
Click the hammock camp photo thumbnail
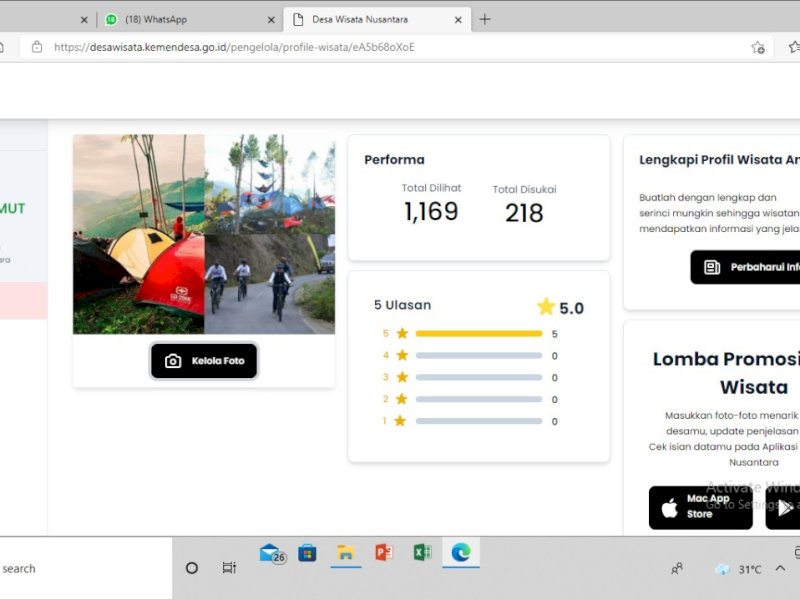tap(270, 184)
